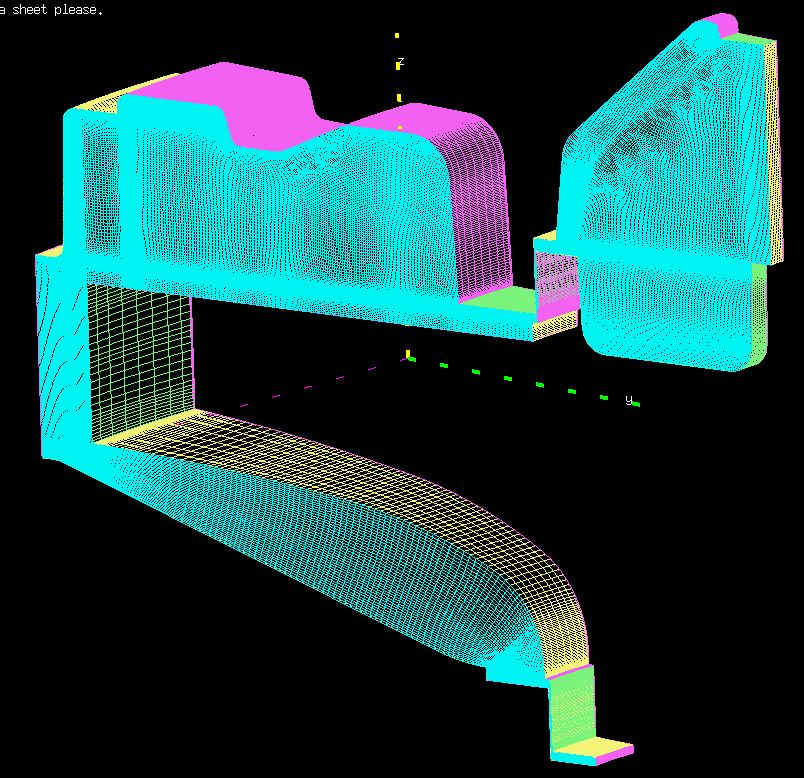Screen dimensions: 804x778
Task: Select the z axis label
Action: click(x=401, y=62)
